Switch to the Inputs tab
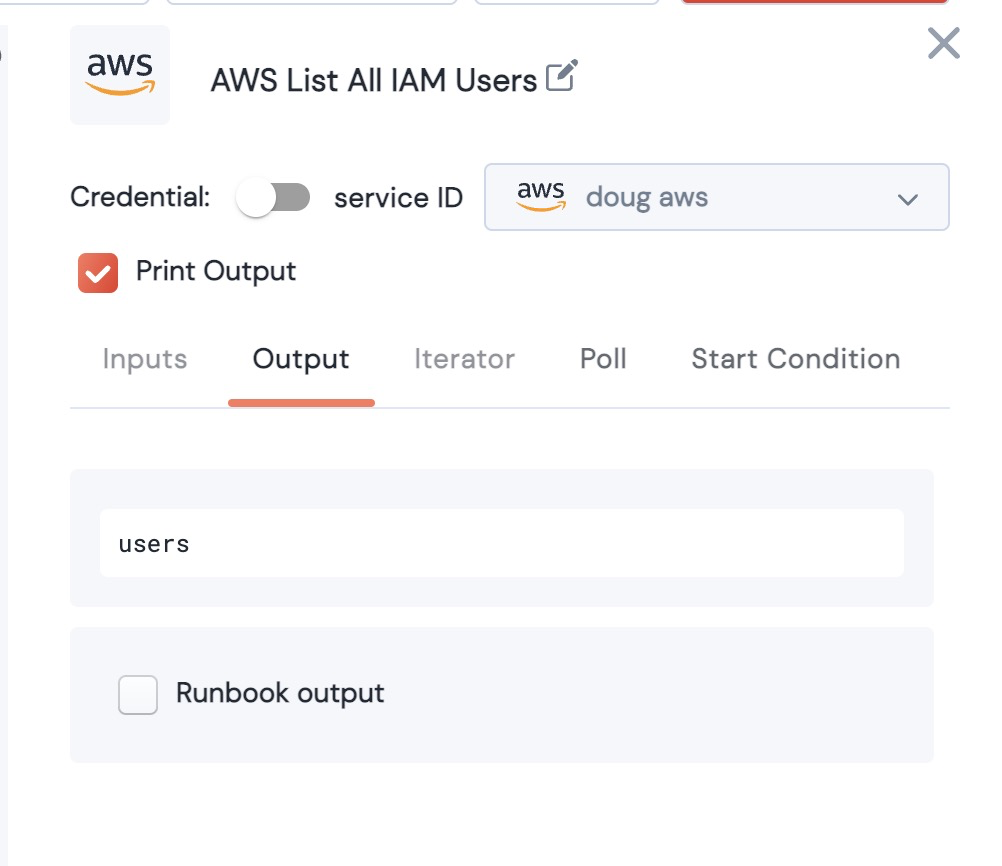The width and height of the screenshot is (1002, 866). point(145,359)
